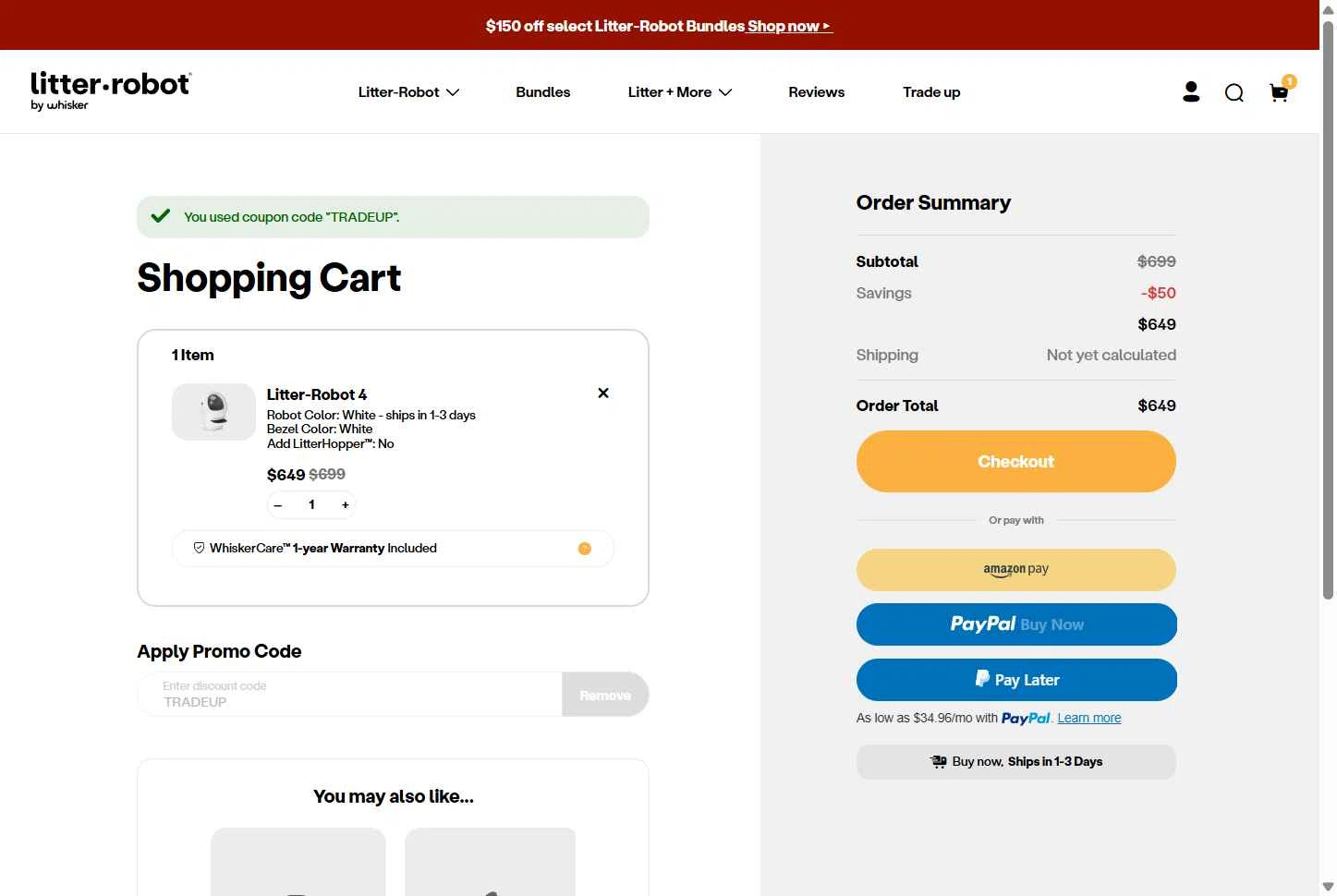The image size is (1337, 896).
Task: Choose the PayPal Buy Now button
Action: pos(1016,624)
